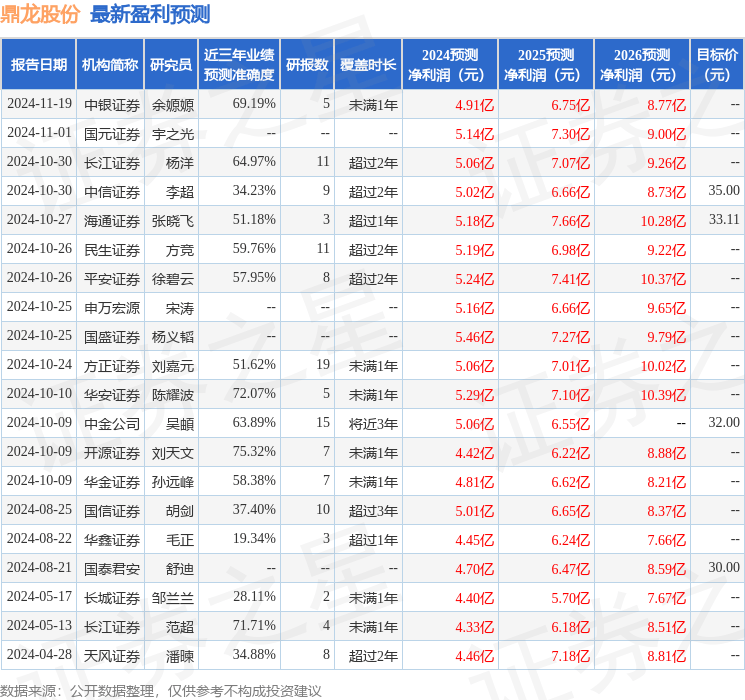Click the 5.46亿 2024 forecast value
Image resolution: width=745 pixels, height=700 pixels.
click(x=475, y=337)
